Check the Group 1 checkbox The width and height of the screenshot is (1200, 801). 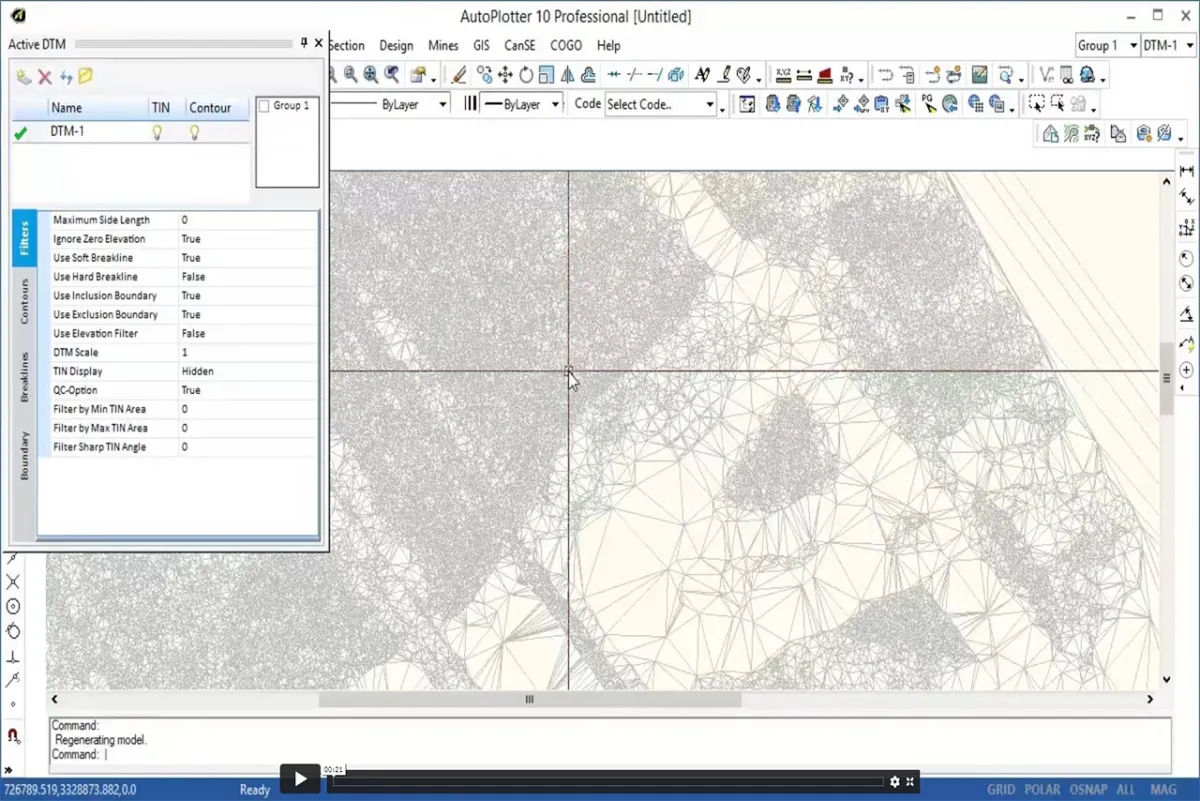tap(264, 106)
